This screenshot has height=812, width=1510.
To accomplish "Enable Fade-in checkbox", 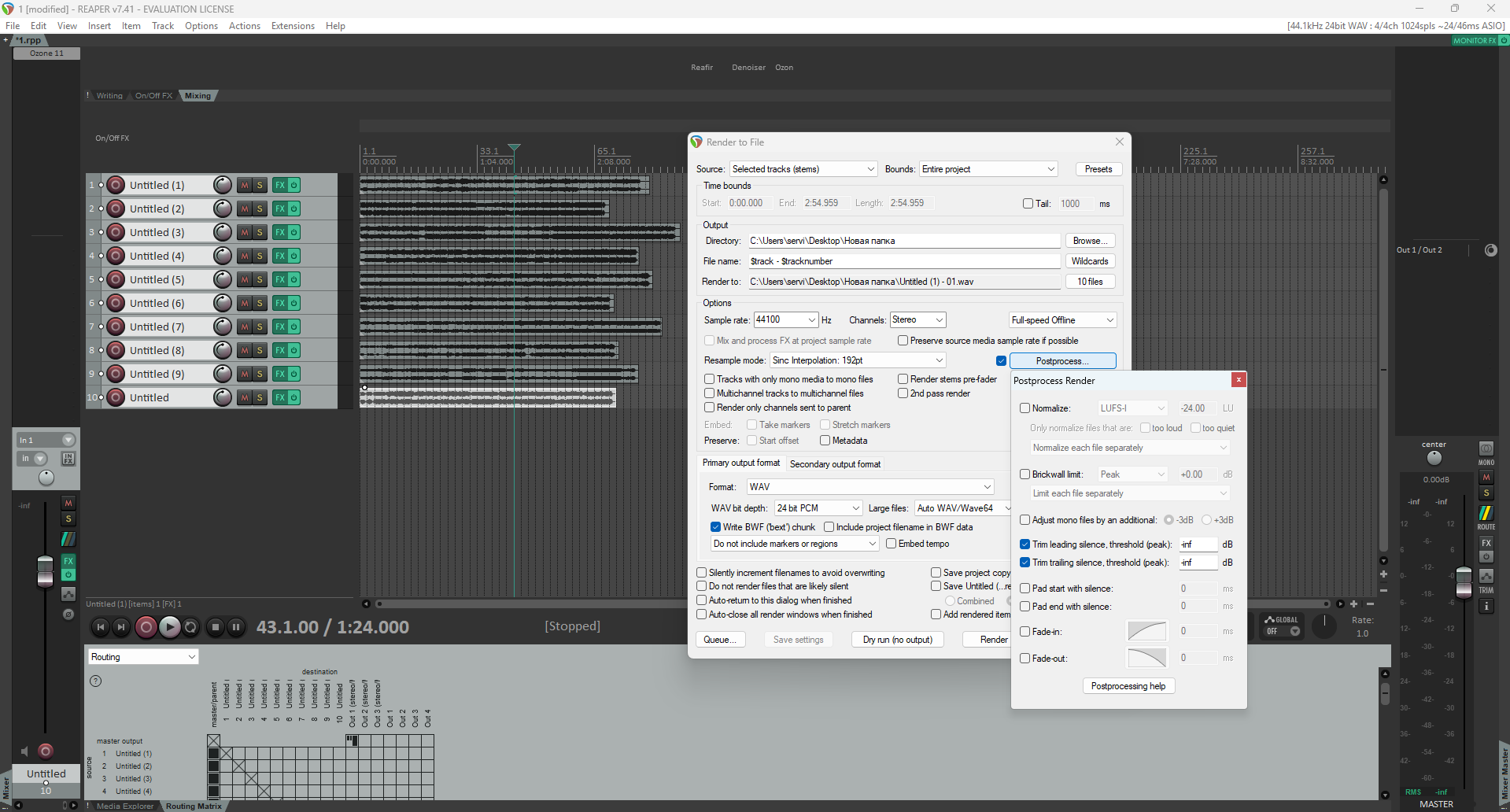I will [1025, 632].
